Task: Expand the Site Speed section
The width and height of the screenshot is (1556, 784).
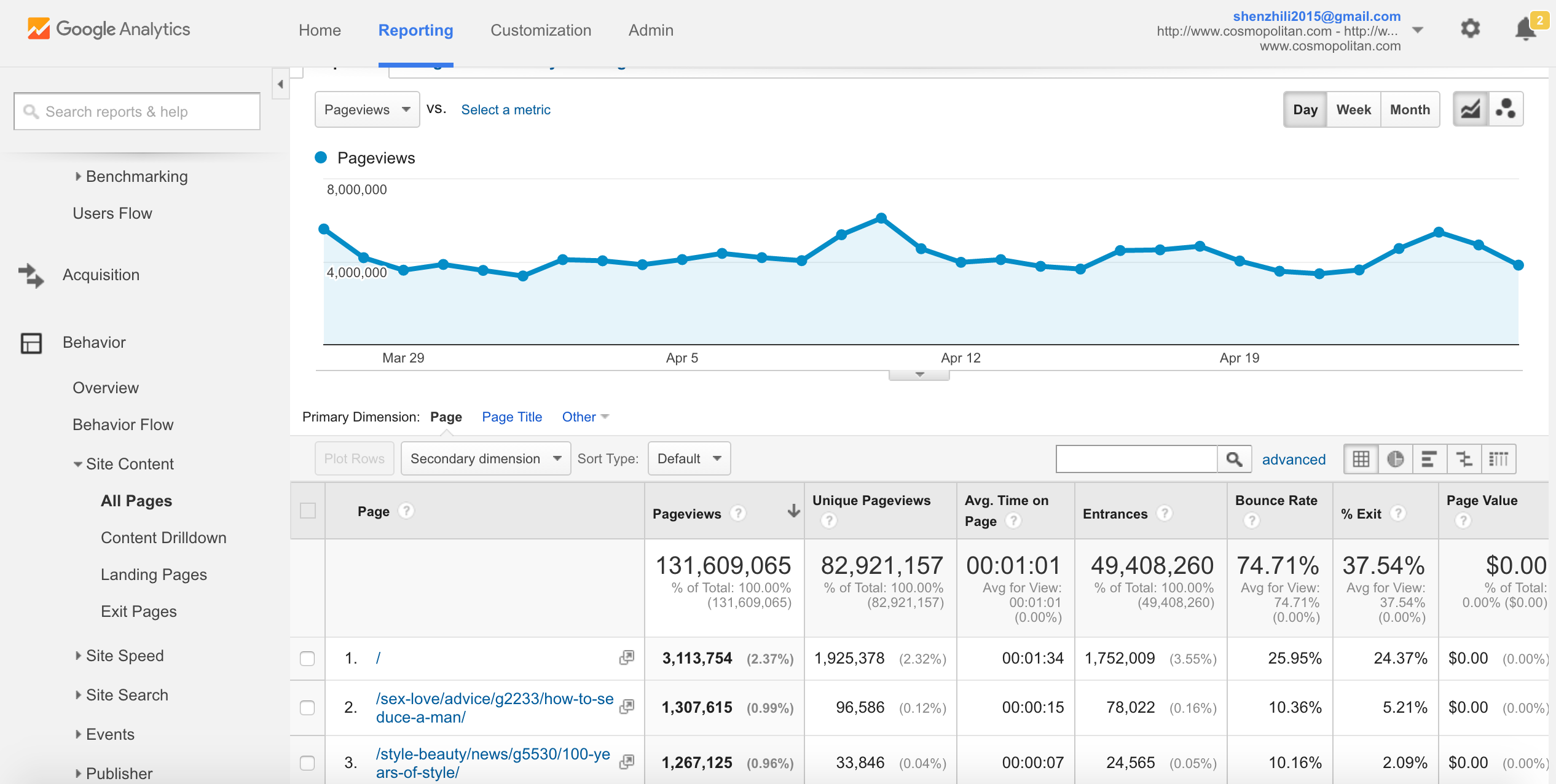Action: pyautogui.click(x=124, y=656)
